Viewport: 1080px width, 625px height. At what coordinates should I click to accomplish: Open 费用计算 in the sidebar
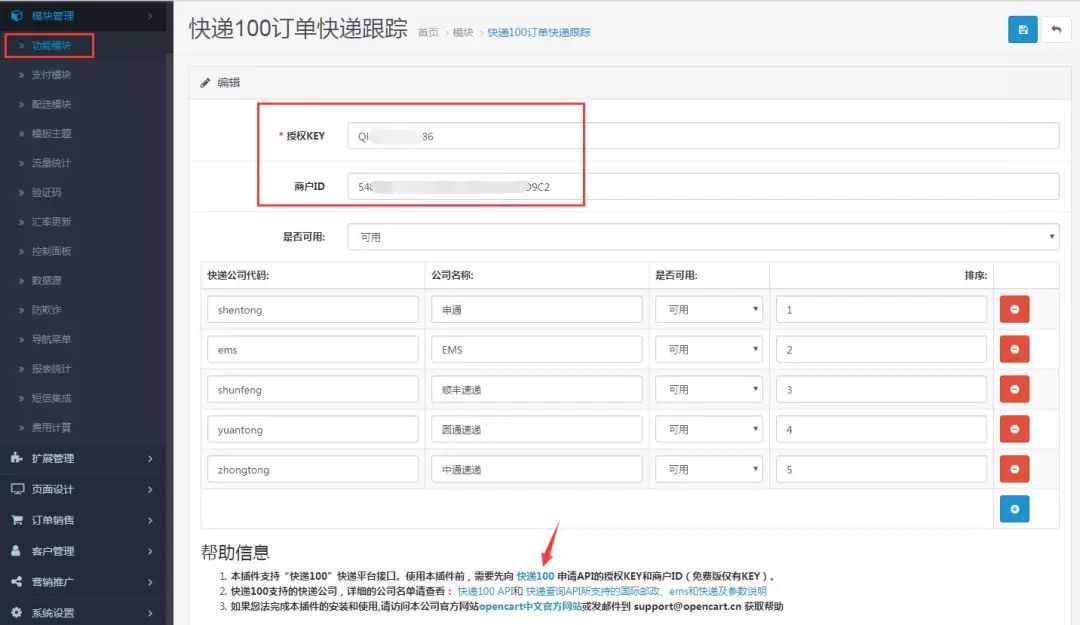(x=52, y=428)
